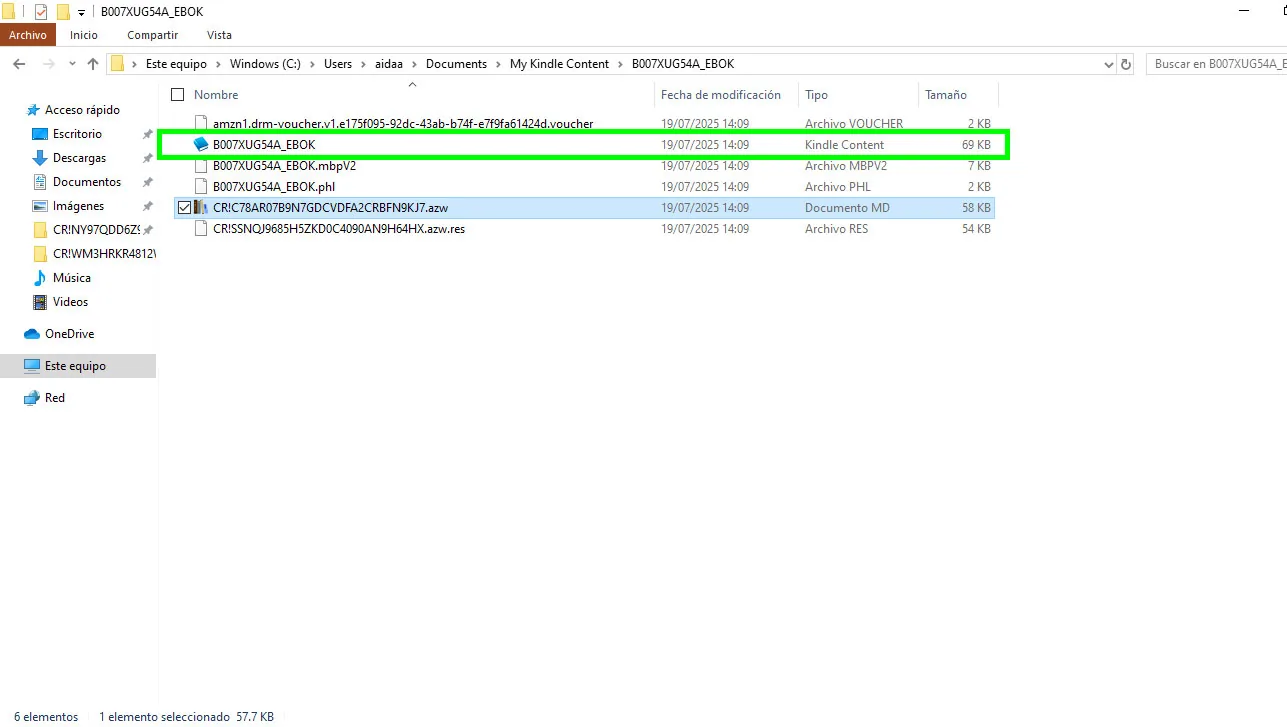
Task: Click the Documentos icon in sidebar
Action: pyautogui.click(x=40, y=182)
